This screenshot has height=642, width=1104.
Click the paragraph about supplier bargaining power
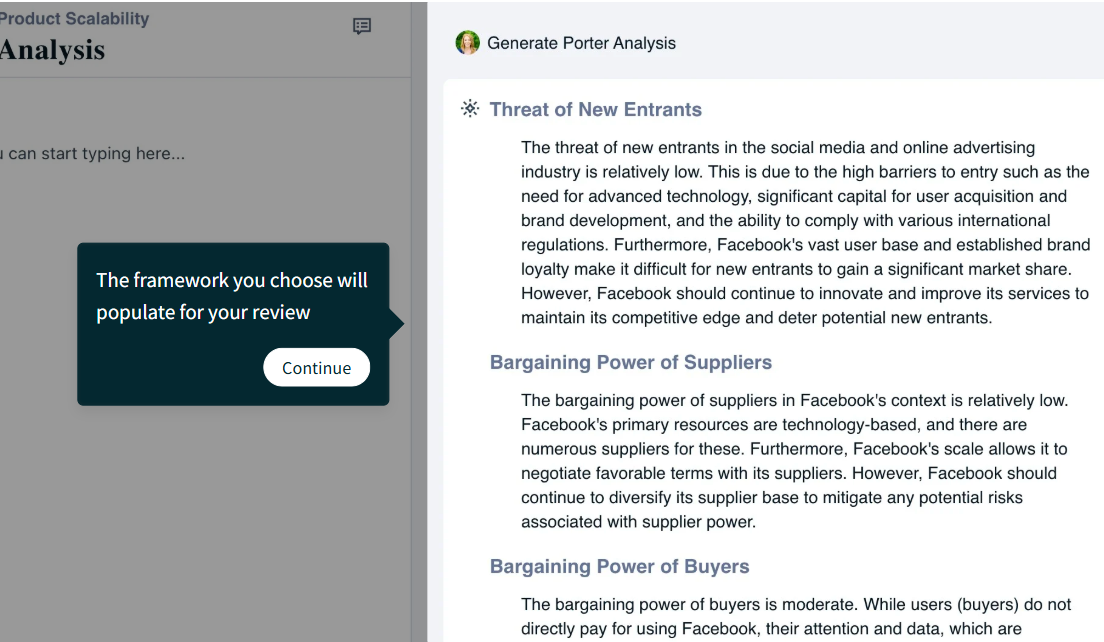(795, 461)
